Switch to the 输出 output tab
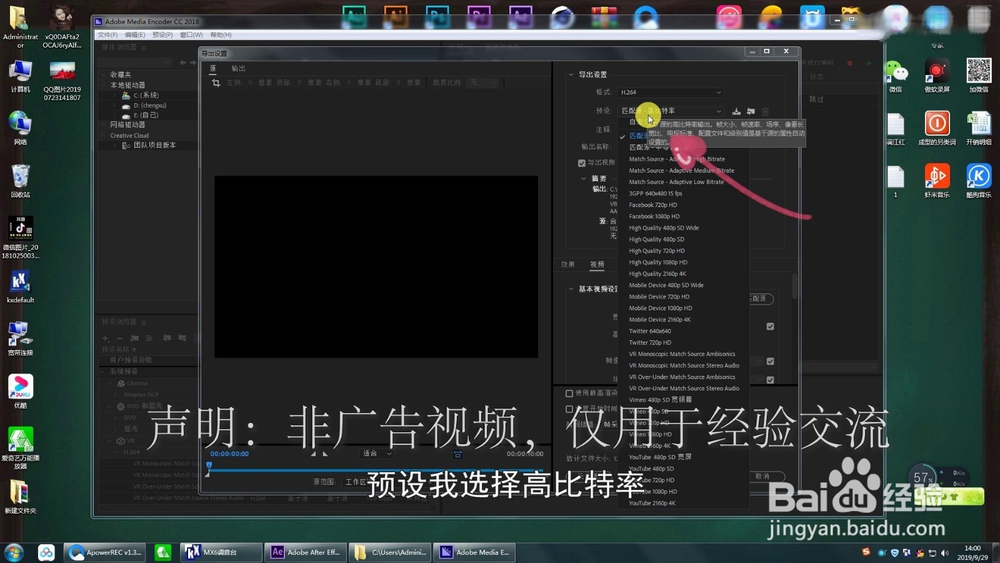Viewport: 1000px width, 563px height. tap(239, 68)
